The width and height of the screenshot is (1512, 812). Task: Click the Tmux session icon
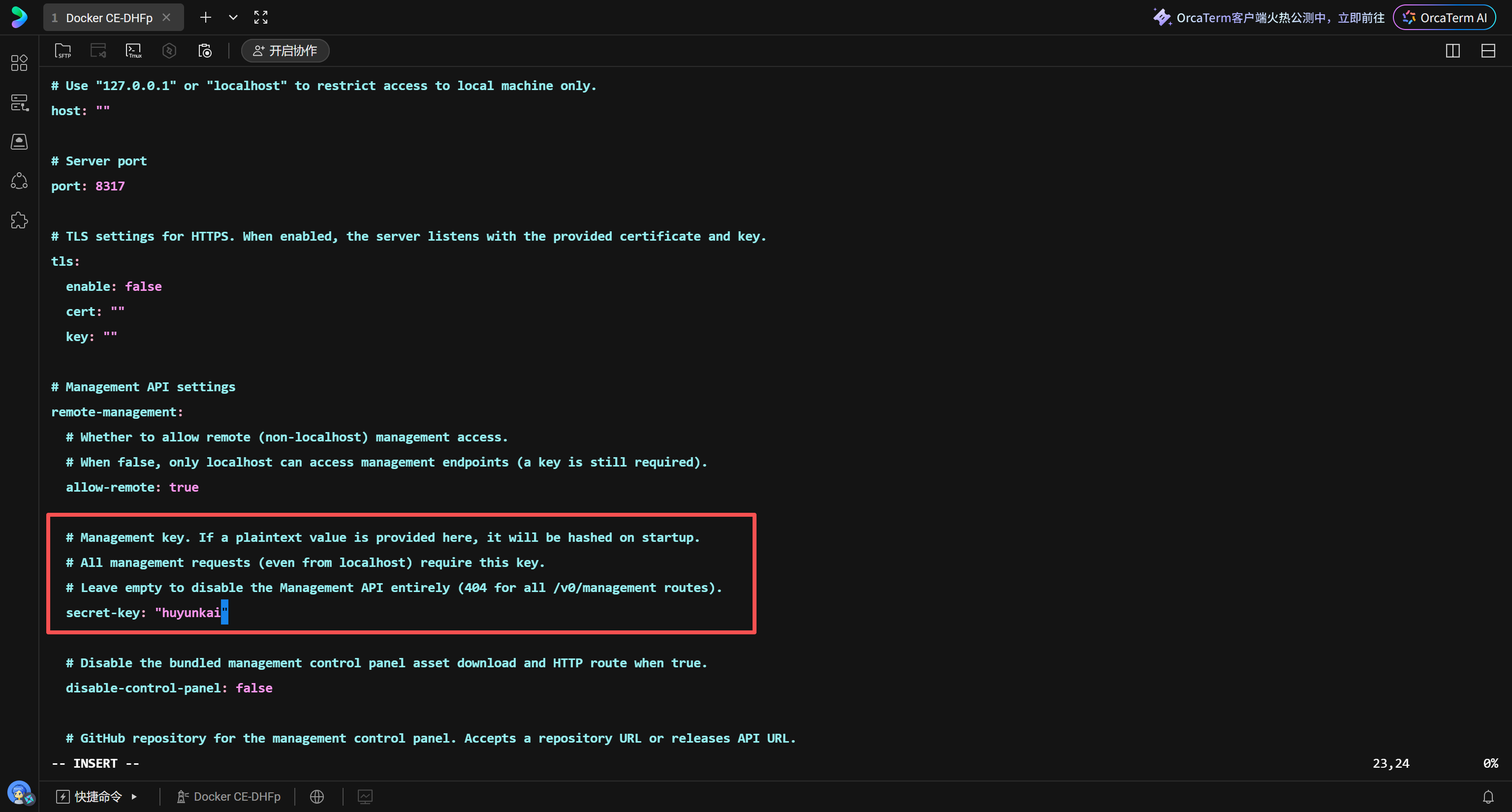(134, 51)
